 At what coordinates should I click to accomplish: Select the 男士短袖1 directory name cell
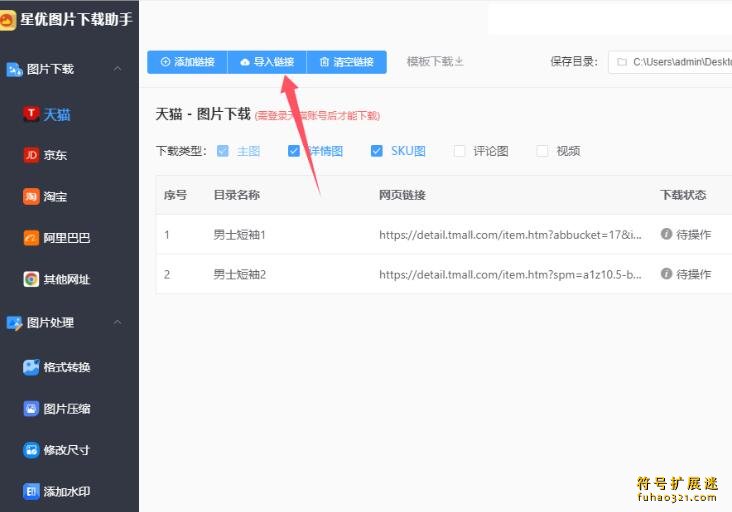[239, 234]
